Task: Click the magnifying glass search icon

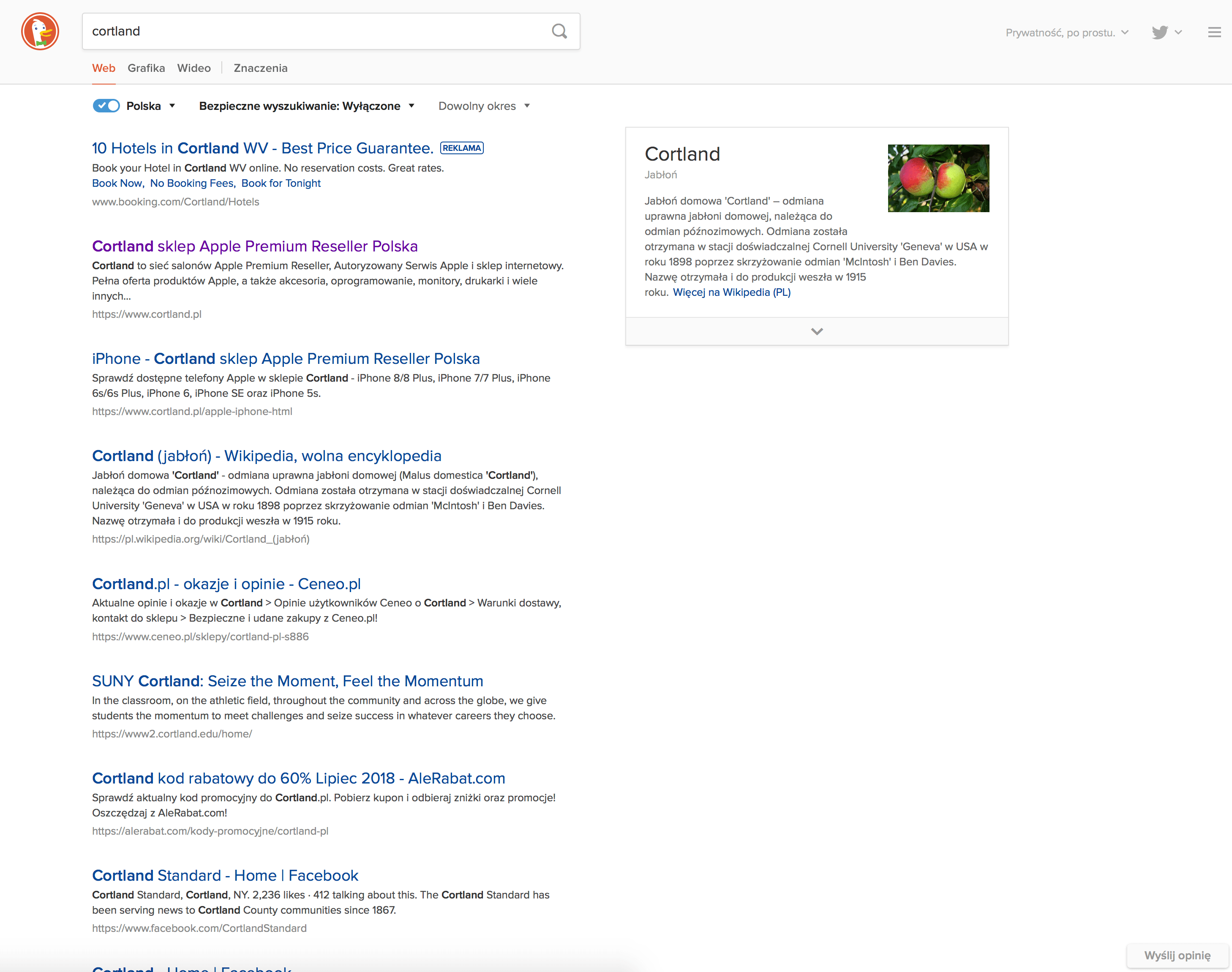Action: (x=559, y=31)
